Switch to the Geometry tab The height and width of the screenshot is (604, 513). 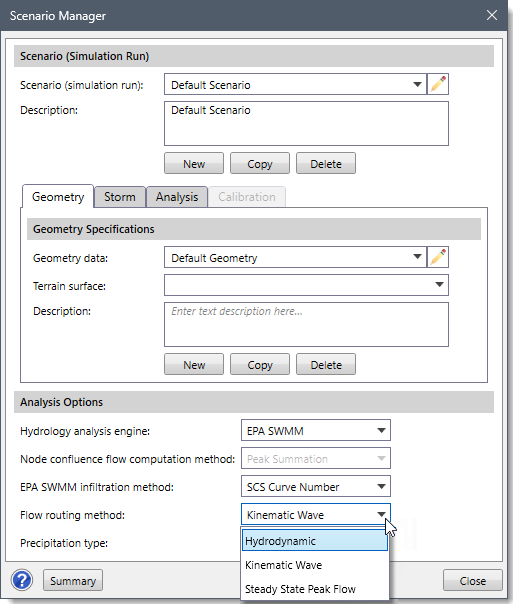[58, 197]
